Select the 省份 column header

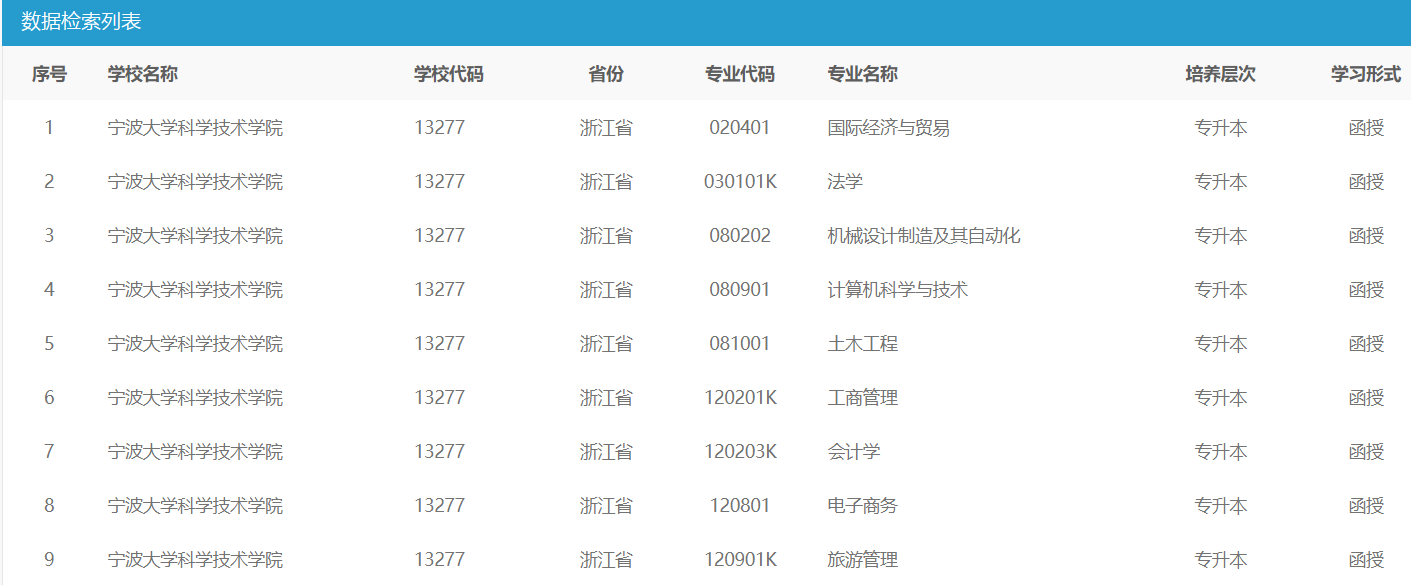click(606, 74)
